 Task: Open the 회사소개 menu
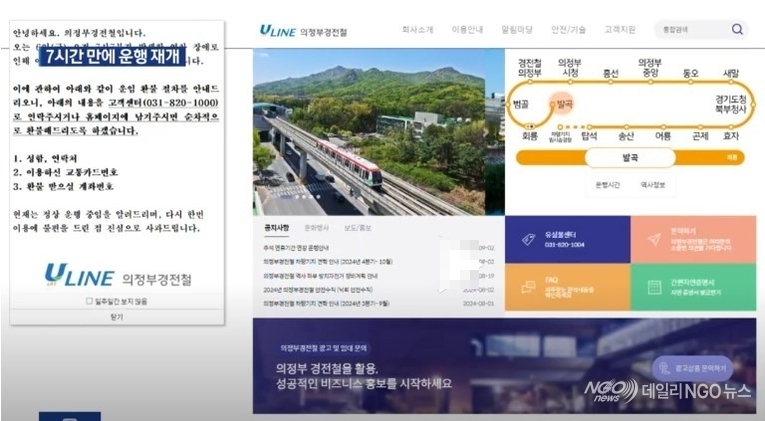[417, 30]
